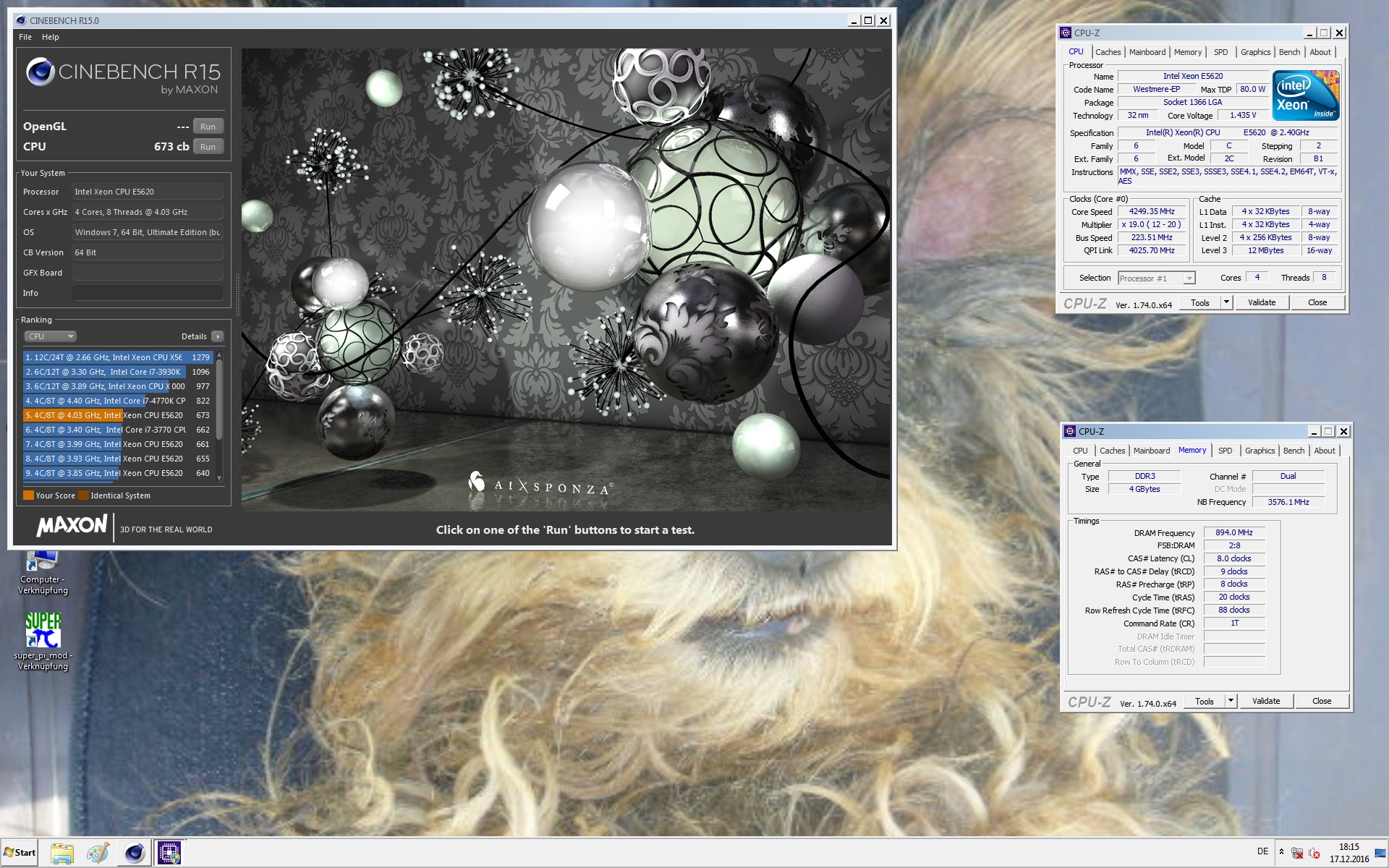Click the top CPU-Z title bar icon
The height and width of the screenshot is (868, 1389).
point(1065,33)
